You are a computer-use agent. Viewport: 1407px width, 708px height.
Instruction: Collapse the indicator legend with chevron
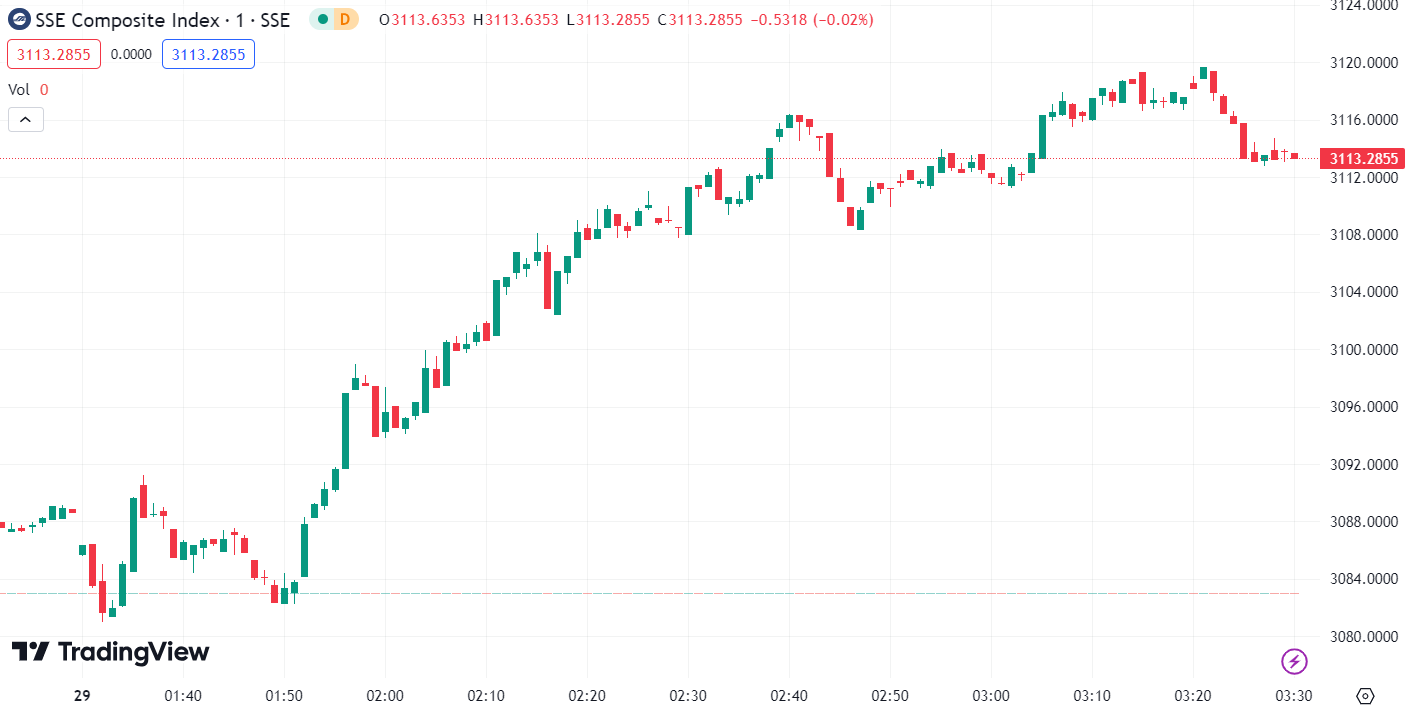pyautogui.click(x=26, y=120)
